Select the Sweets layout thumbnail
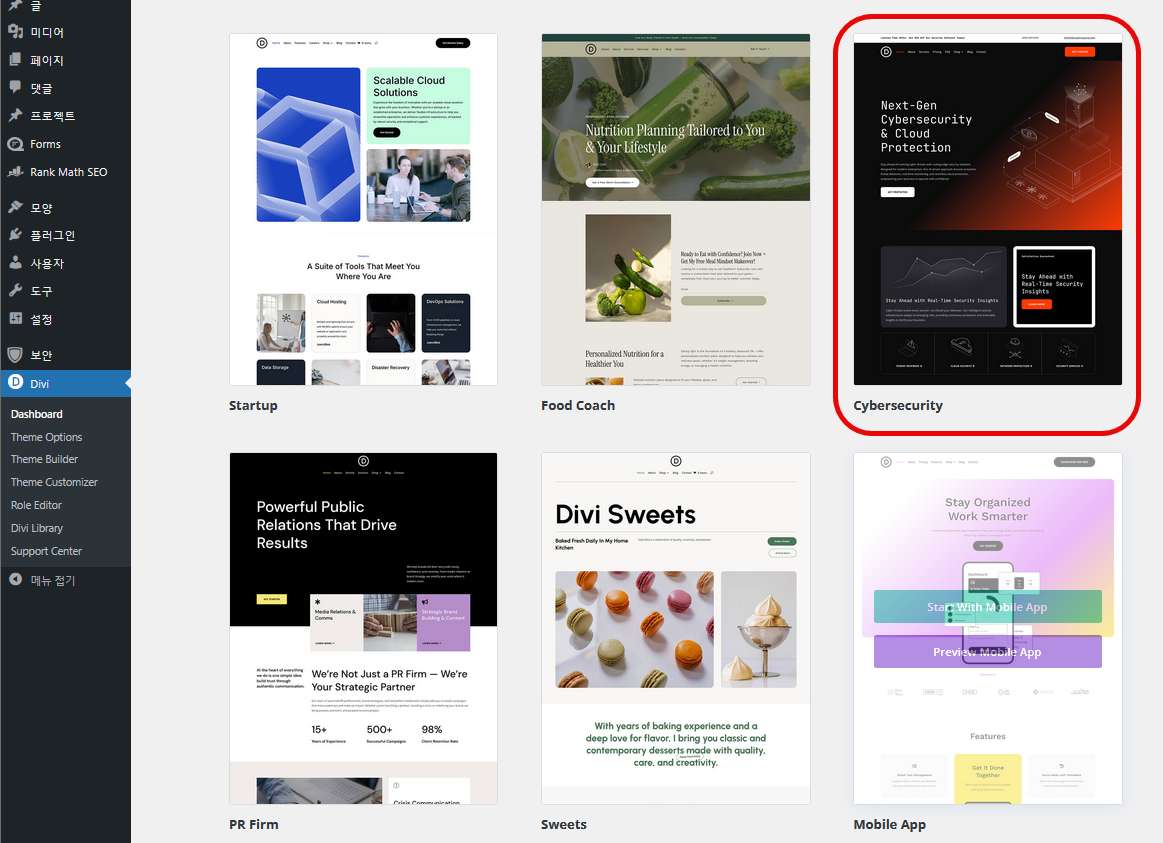This screenshot has height=843, width=1163. tap(676, 629)
